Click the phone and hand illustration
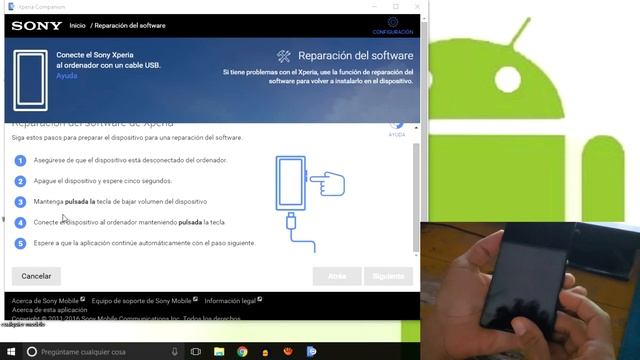Viewport: 640px width, 360px height. coord(310,204)
